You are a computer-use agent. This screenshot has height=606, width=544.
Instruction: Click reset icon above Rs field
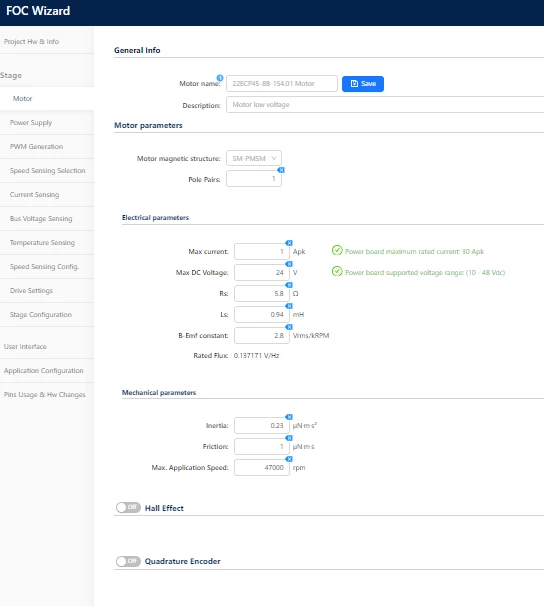click(289, 285)
